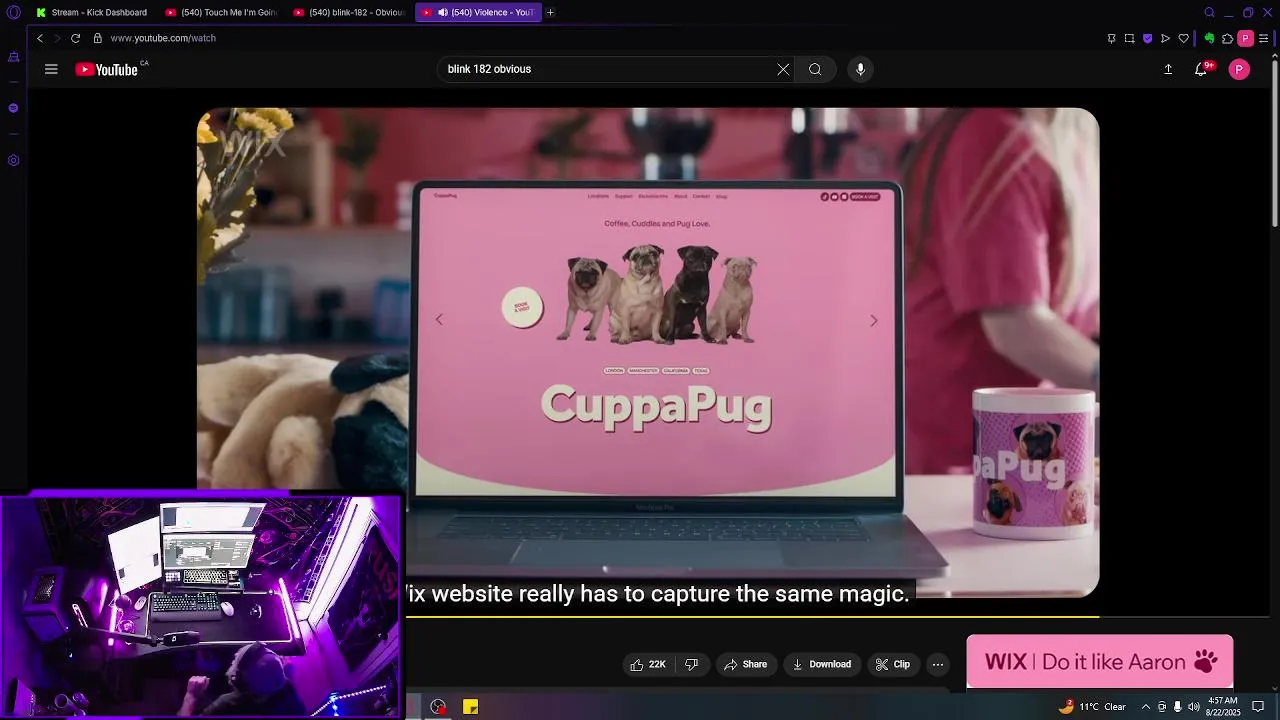Open the YouTube hamburger guide menu

[x=51, y=69]
